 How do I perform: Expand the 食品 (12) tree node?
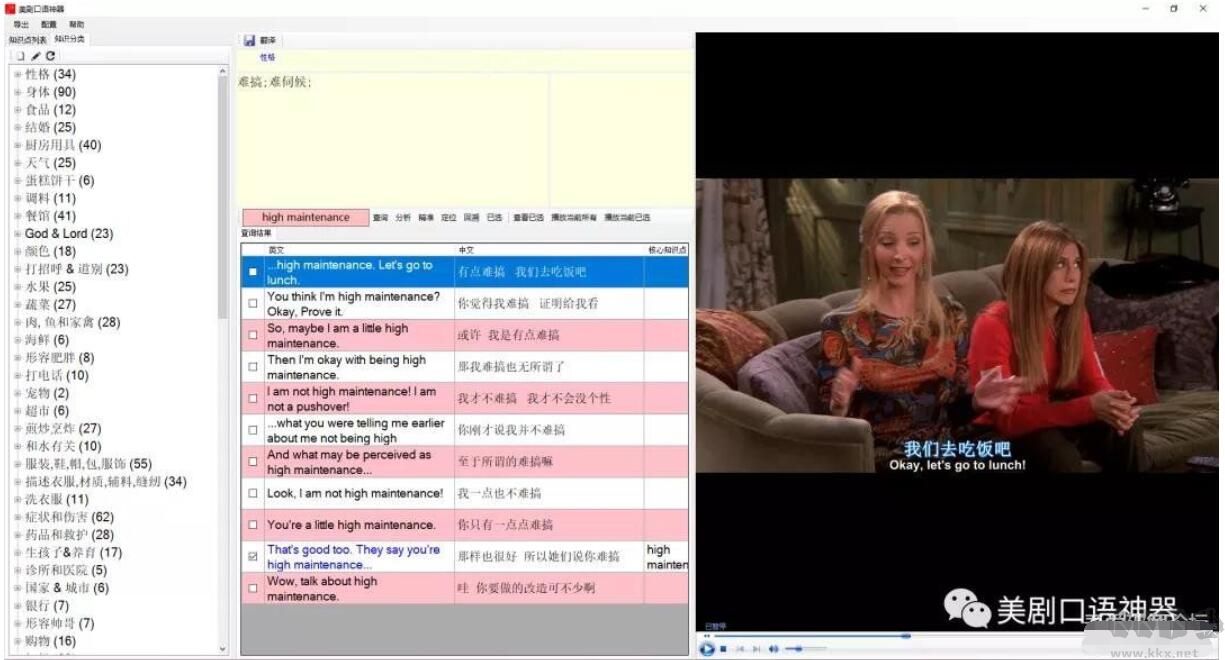point(18,110)
